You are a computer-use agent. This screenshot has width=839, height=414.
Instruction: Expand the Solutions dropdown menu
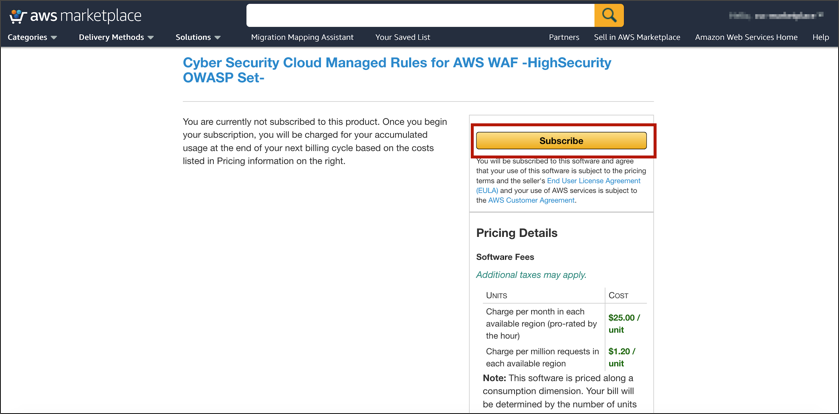coord(198,37)
